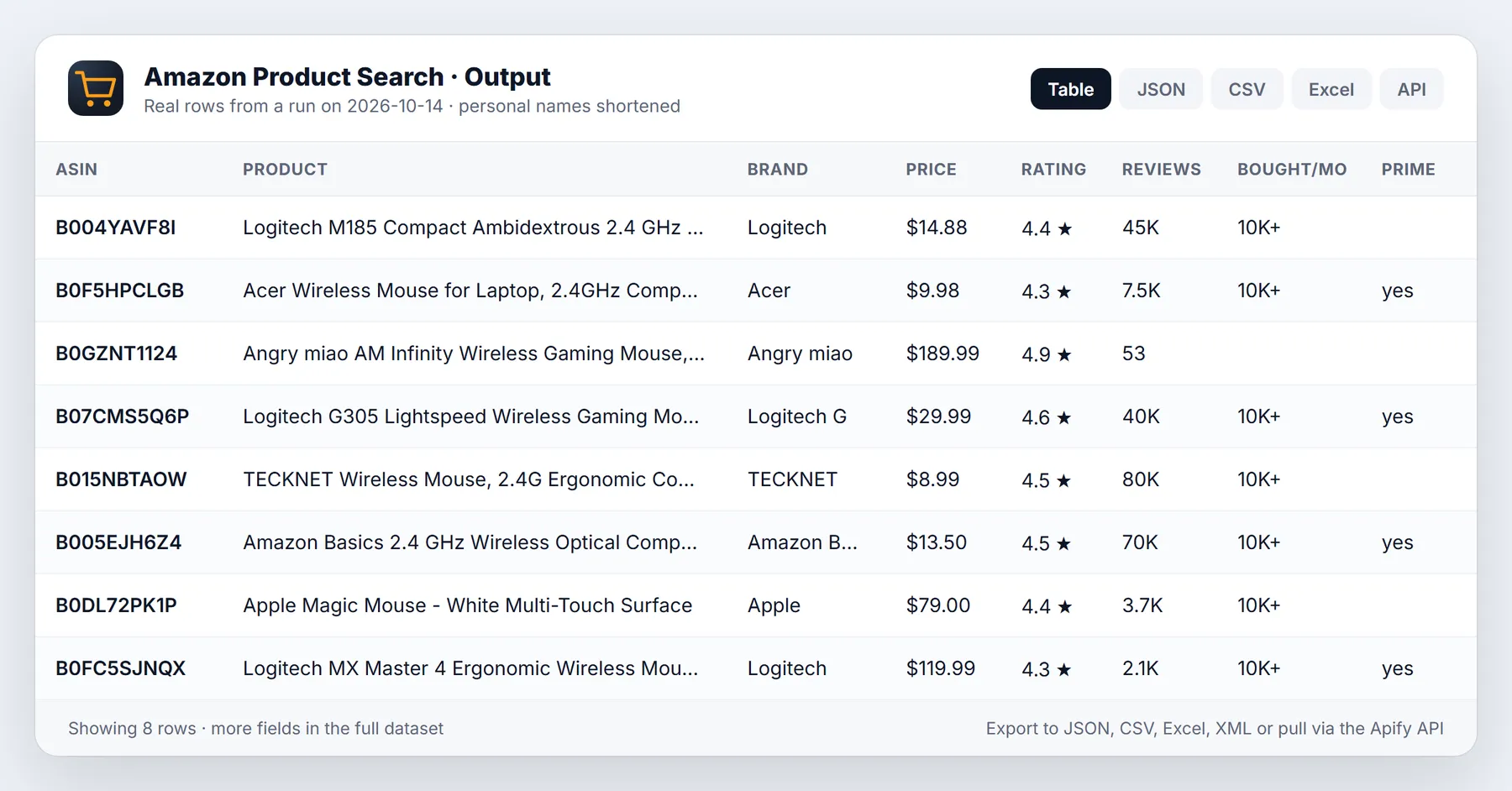Click the RATING column header
The image size is (1512, 791).
click(1053, 170)
